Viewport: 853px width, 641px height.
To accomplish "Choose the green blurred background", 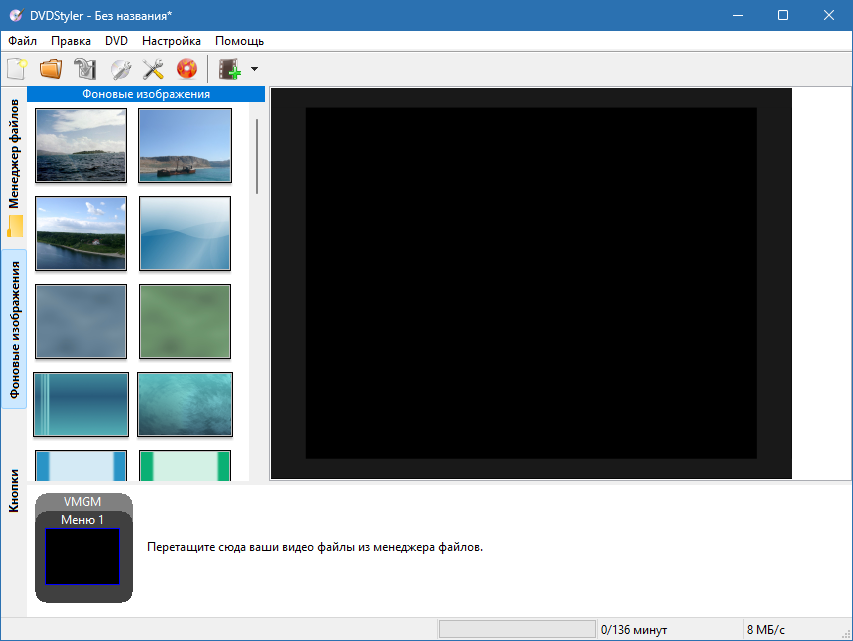I will click(185, 322).
